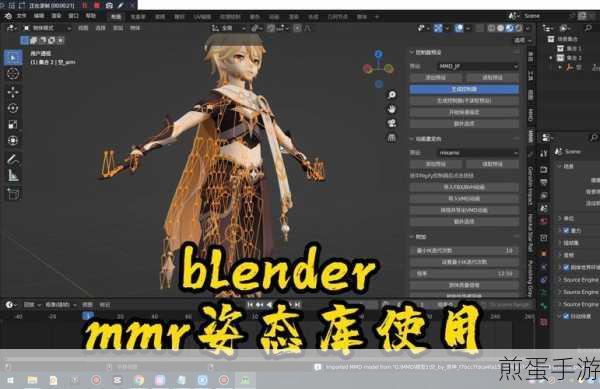
Task: Click the properties panel search icon
Action: (x=594, y=137)
